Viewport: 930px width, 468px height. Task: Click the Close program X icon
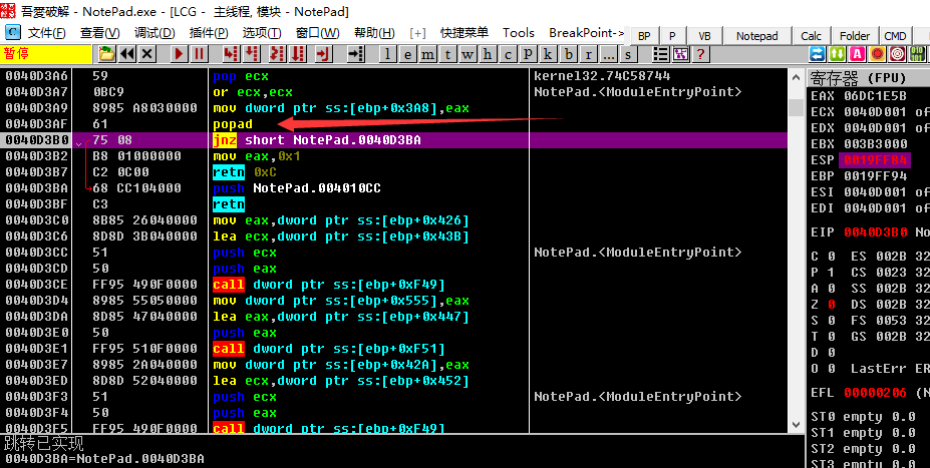(148, 54)
